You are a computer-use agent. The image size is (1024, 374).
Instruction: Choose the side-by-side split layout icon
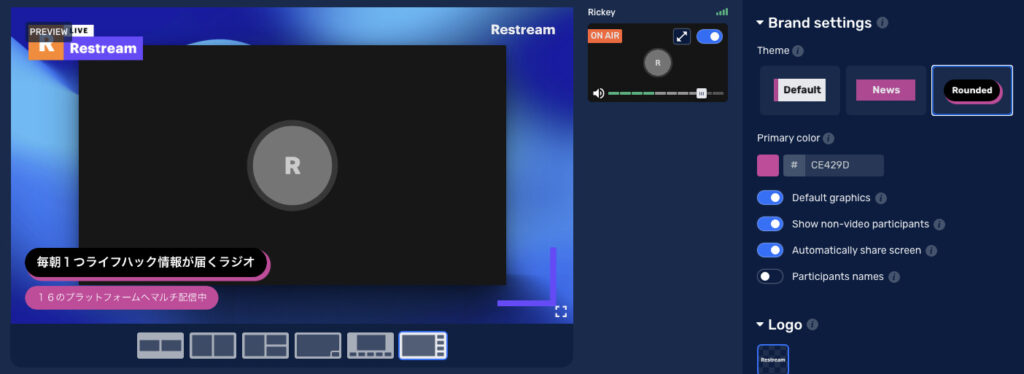click(213, 345)
